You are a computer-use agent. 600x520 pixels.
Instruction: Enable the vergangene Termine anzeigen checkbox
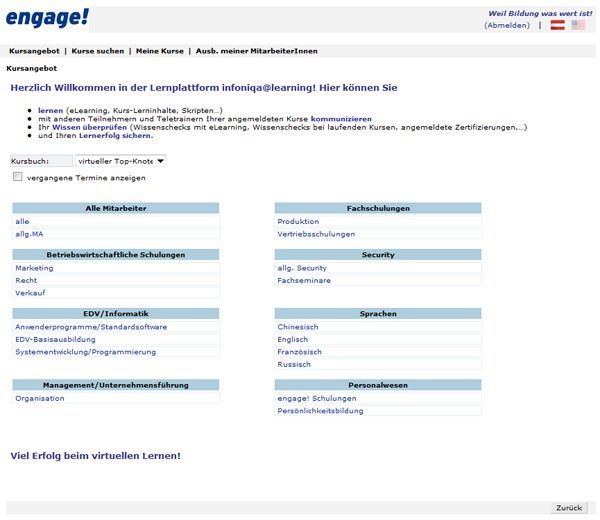coord(17,177)
